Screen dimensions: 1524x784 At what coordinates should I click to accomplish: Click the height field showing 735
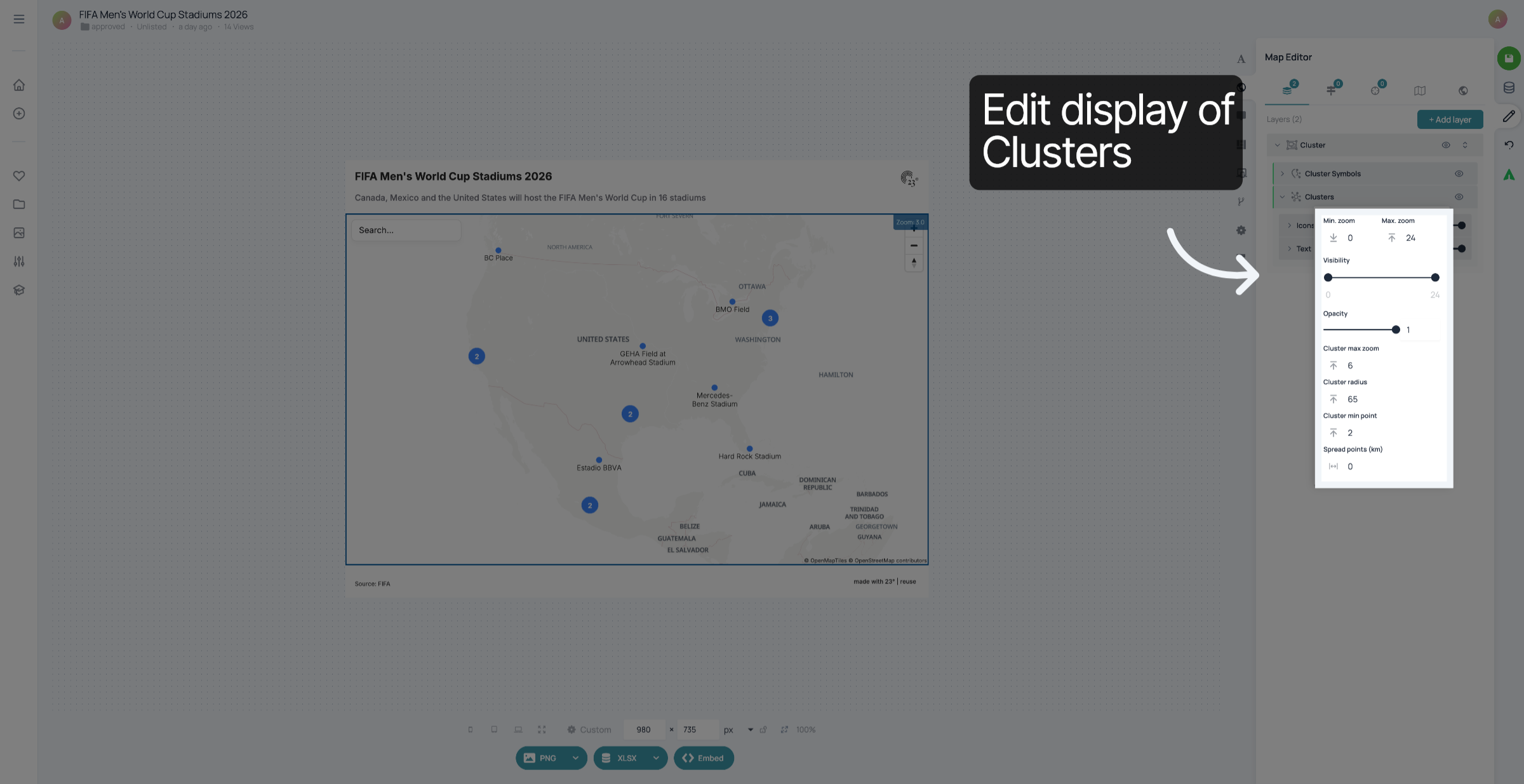click(x=697, y=730)
